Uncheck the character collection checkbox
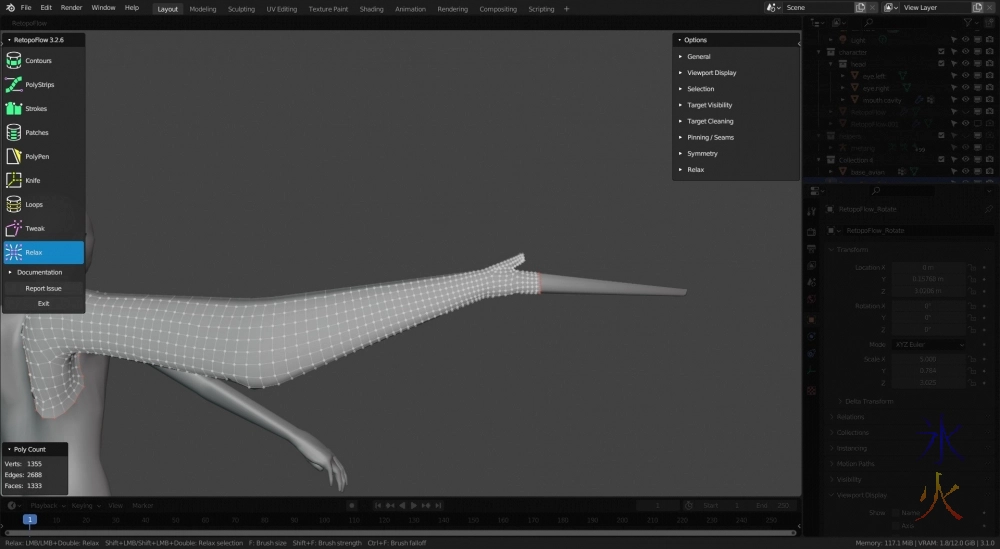This screenshot has height=549, width=1000. 941,52
